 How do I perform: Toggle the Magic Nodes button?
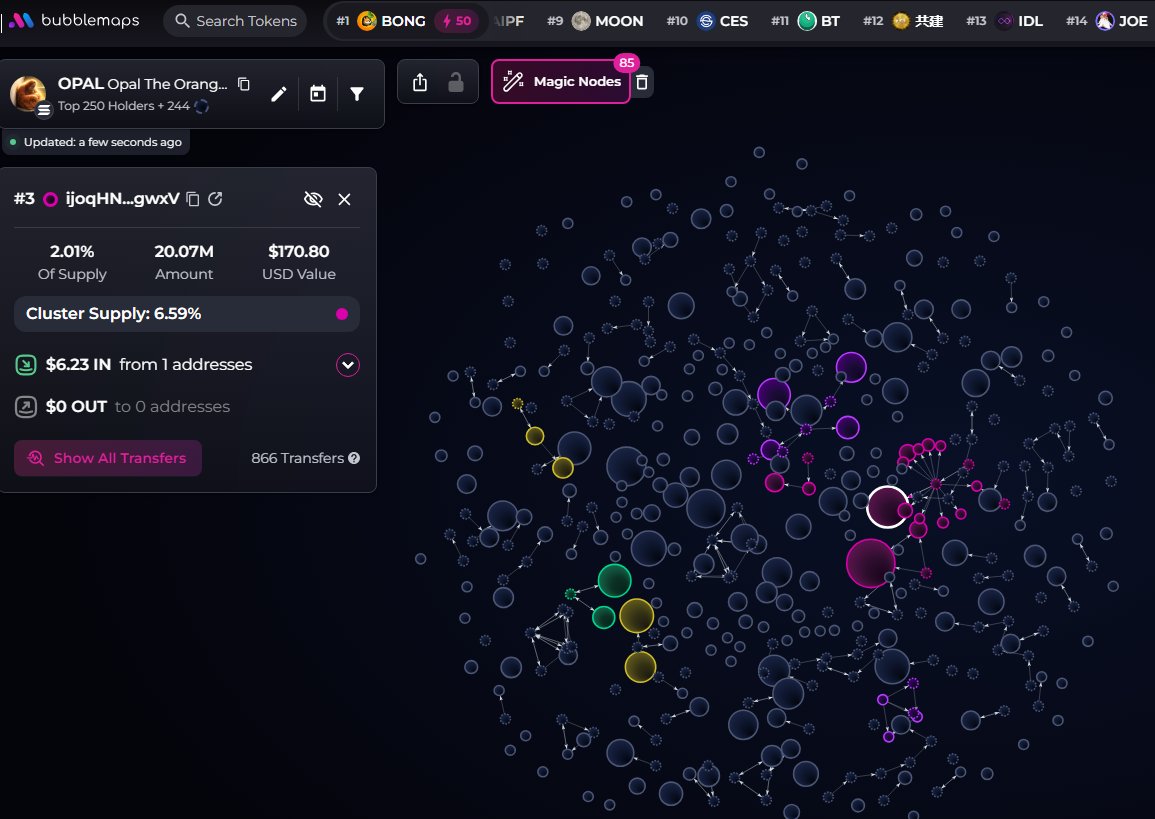coord(561,82)
